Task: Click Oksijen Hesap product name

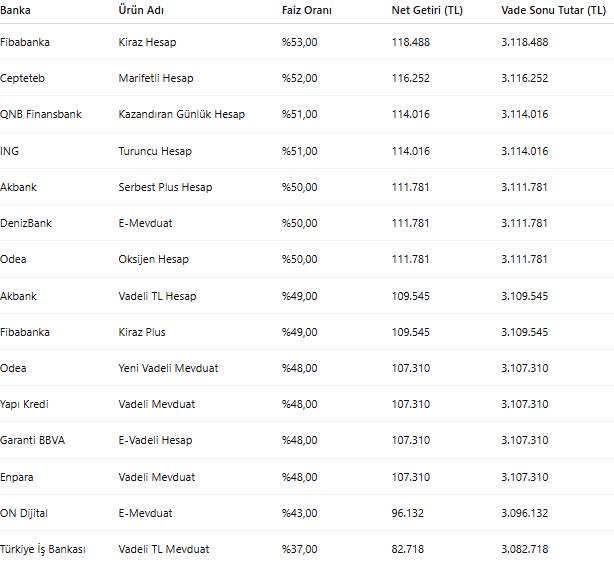Action: (x=154, y=259)
